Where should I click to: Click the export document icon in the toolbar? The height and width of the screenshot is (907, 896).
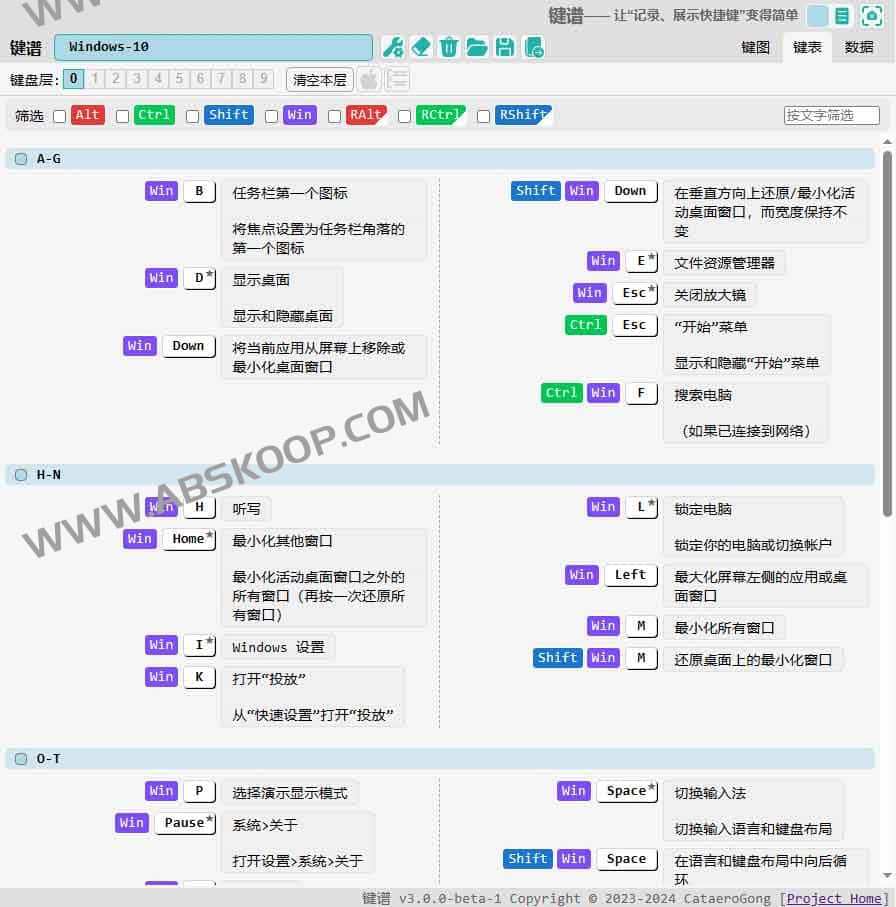[533, 47]
